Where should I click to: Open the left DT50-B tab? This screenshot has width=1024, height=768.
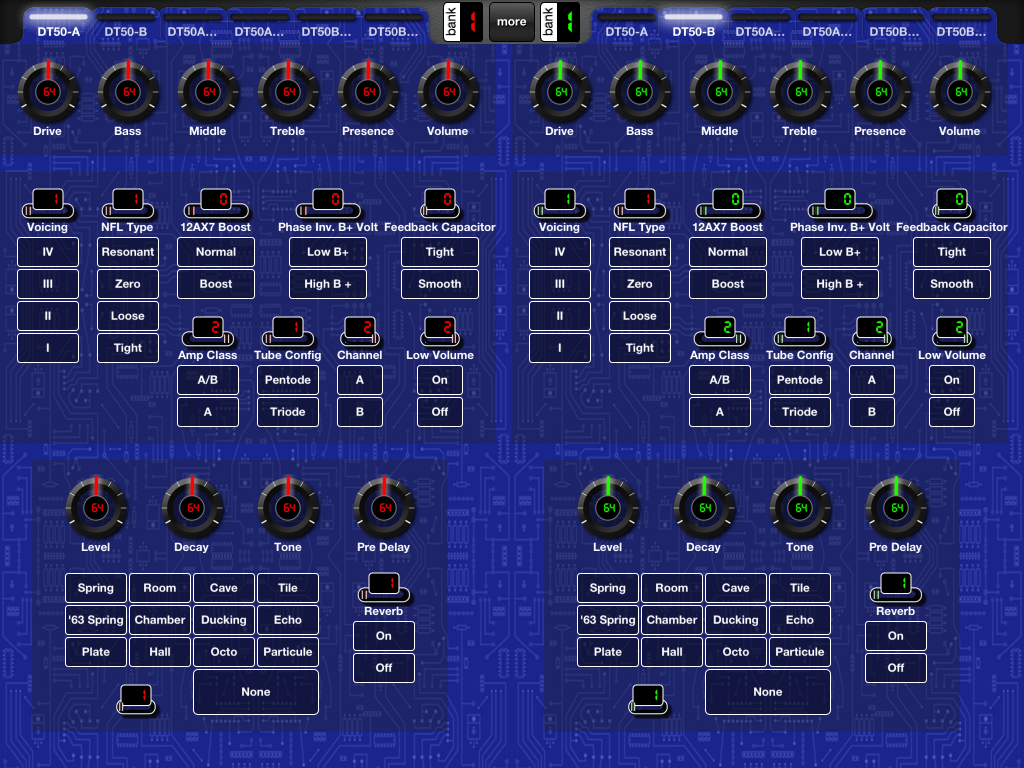[x=125, y=26]
